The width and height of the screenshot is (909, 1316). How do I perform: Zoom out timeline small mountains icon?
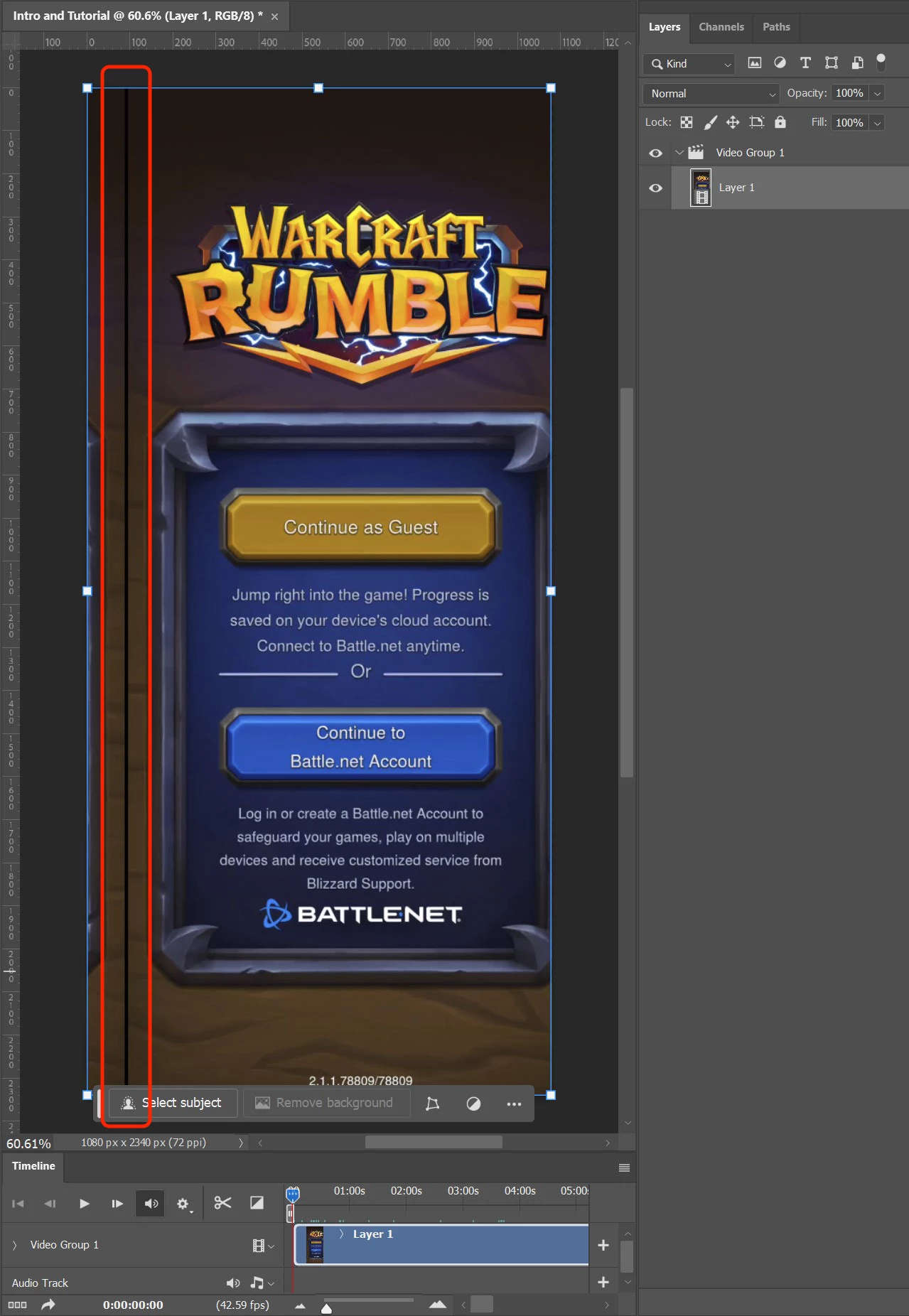(301, 1306)
